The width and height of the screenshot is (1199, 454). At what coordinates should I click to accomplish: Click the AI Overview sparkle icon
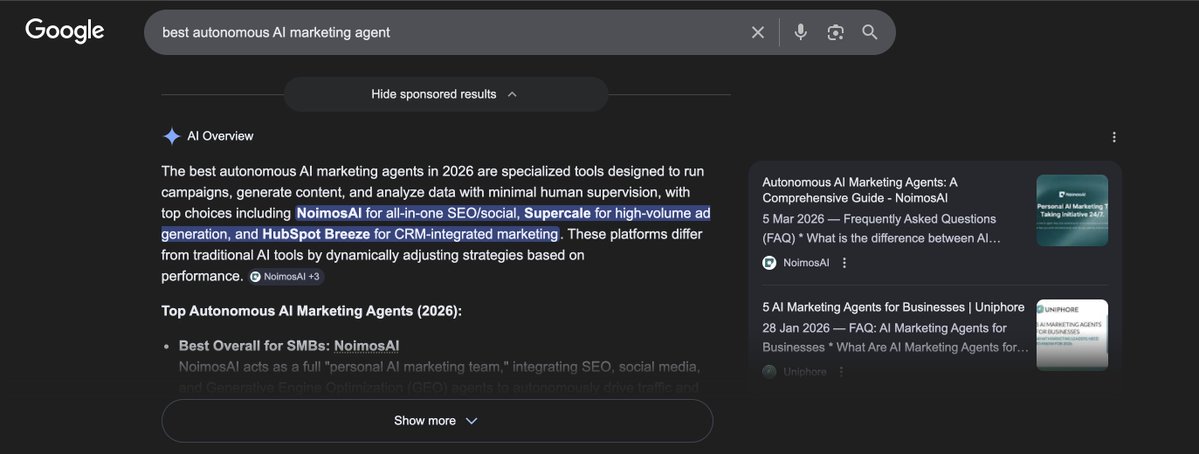pyautogui.click(x=172, y=136)
